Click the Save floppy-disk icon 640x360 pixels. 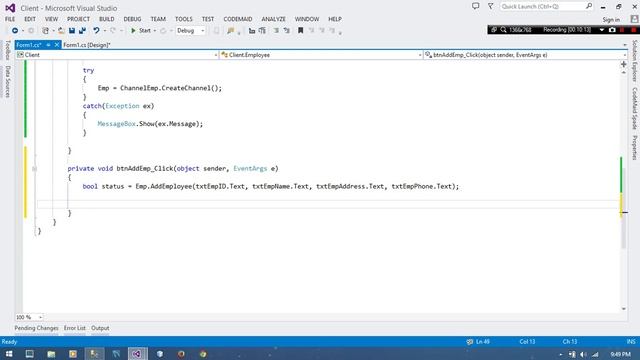[x=72, y=31]
